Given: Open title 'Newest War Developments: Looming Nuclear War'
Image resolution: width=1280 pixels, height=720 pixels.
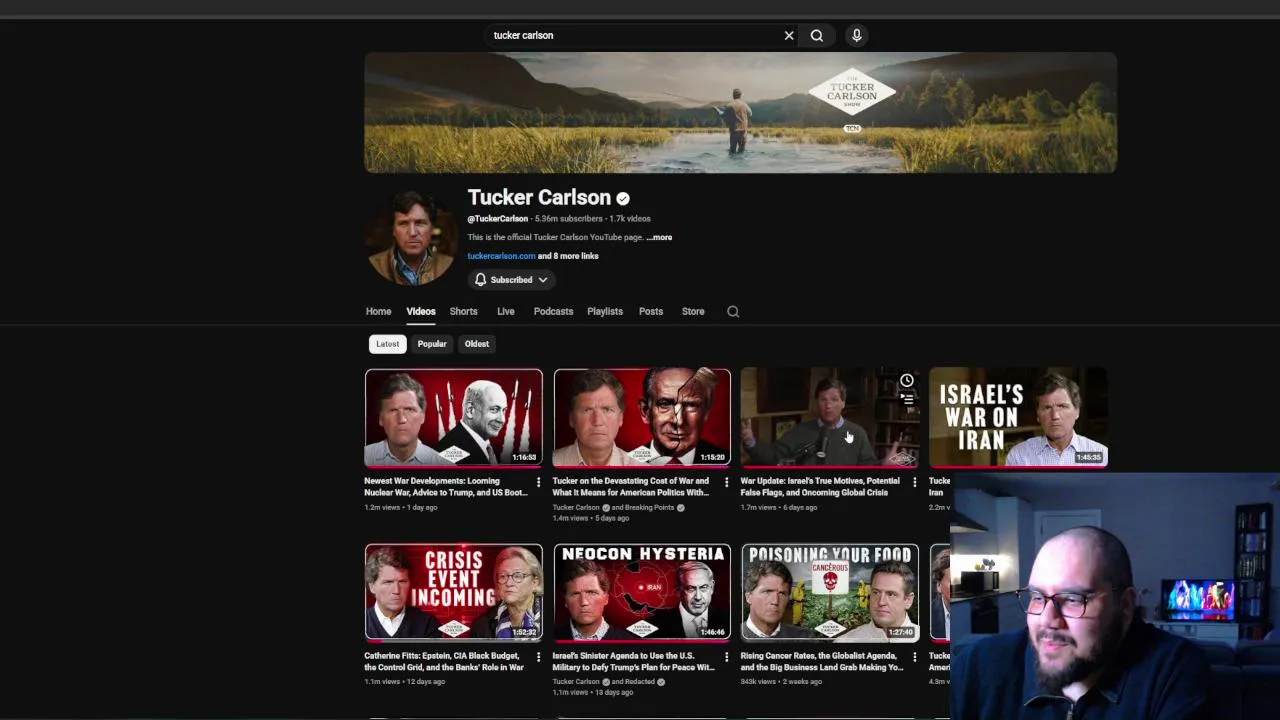Looking at the screenshot, I should [446, 487].
